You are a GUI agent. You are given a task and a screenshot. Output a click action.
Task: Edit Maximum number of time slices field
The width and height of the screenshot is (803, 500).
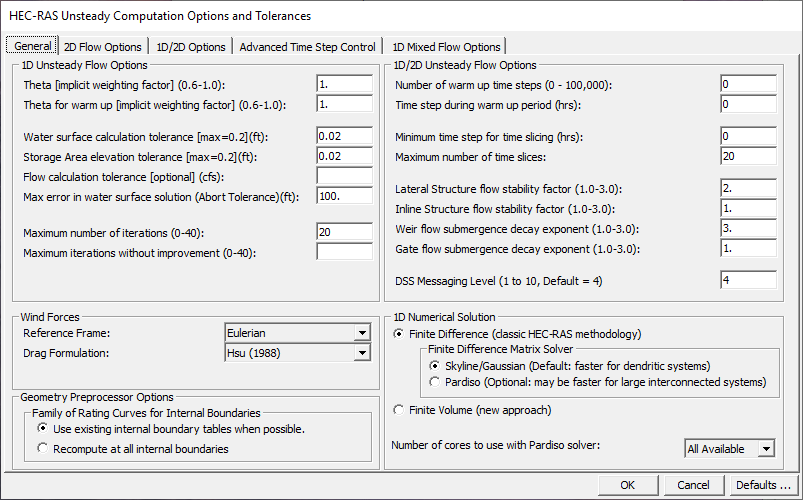[748, 156]
